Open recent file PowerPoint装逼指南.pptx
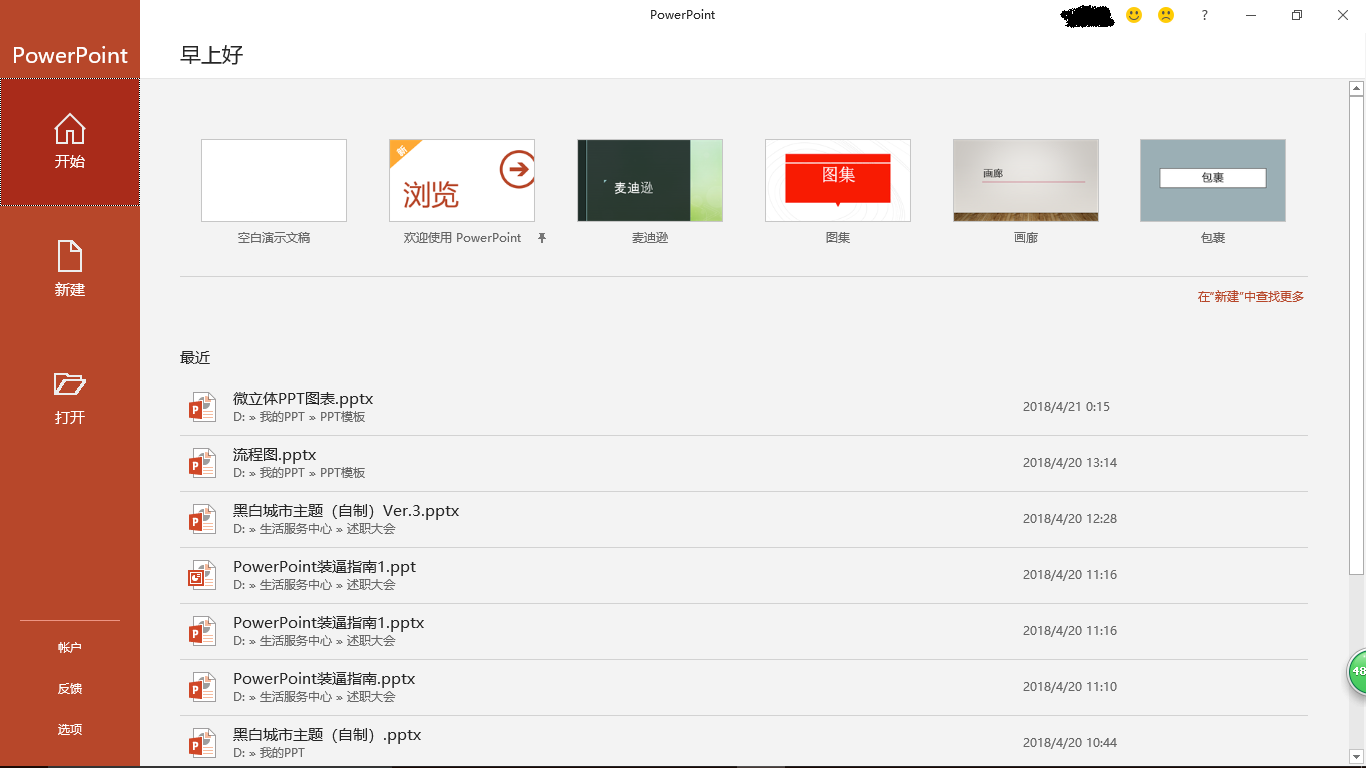This screenshot has height=768, width=1366. 744,687
